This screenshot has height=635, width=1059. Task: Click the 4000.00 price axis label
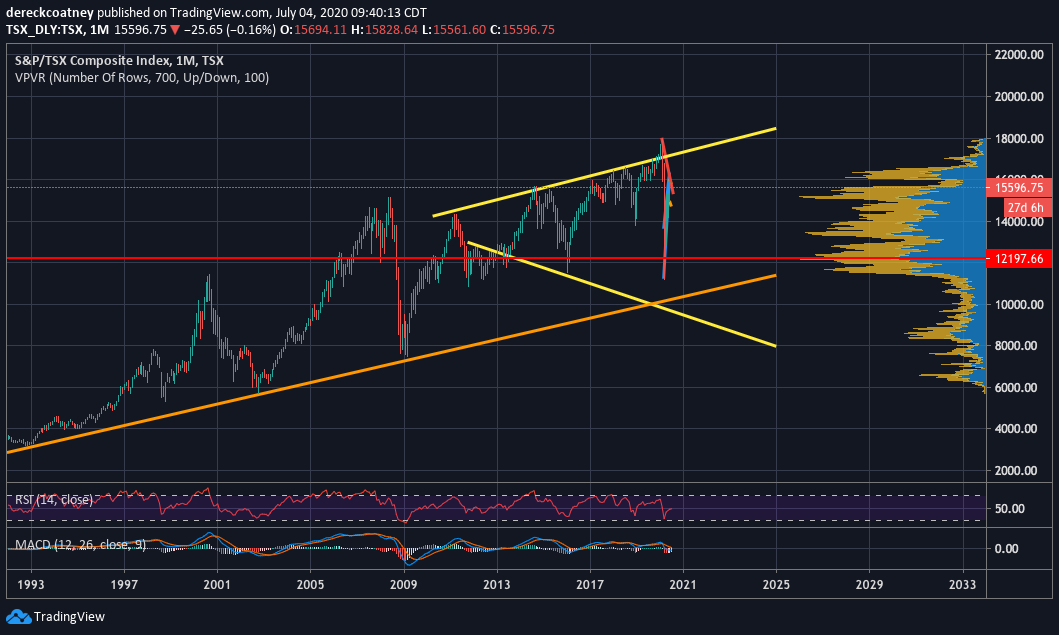tap(1016, 429)
